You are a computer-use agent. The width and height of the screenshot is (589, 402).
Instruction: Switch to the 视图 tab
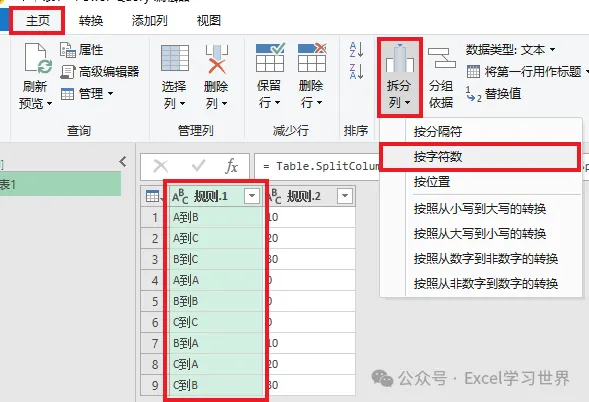[209, 21]
